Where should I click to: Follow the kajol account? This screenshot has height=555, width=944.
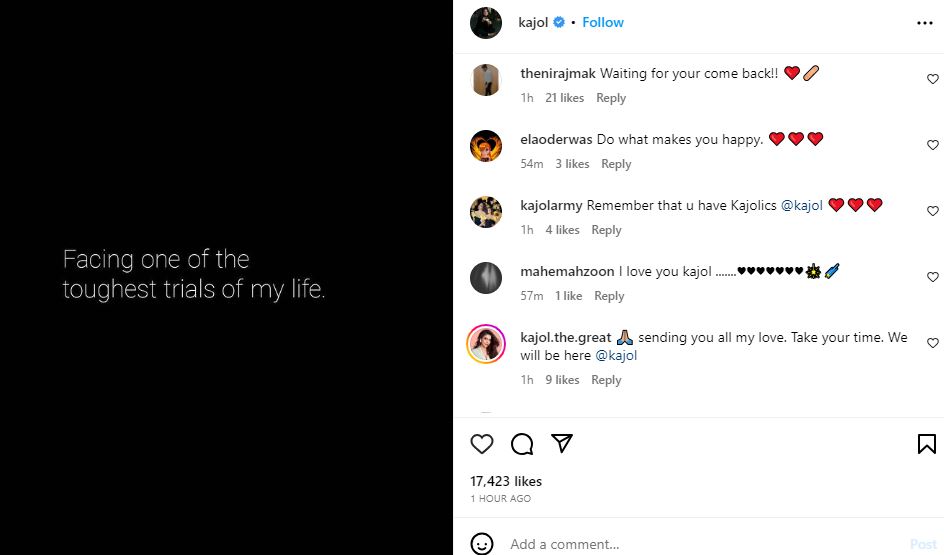point(603,22)
